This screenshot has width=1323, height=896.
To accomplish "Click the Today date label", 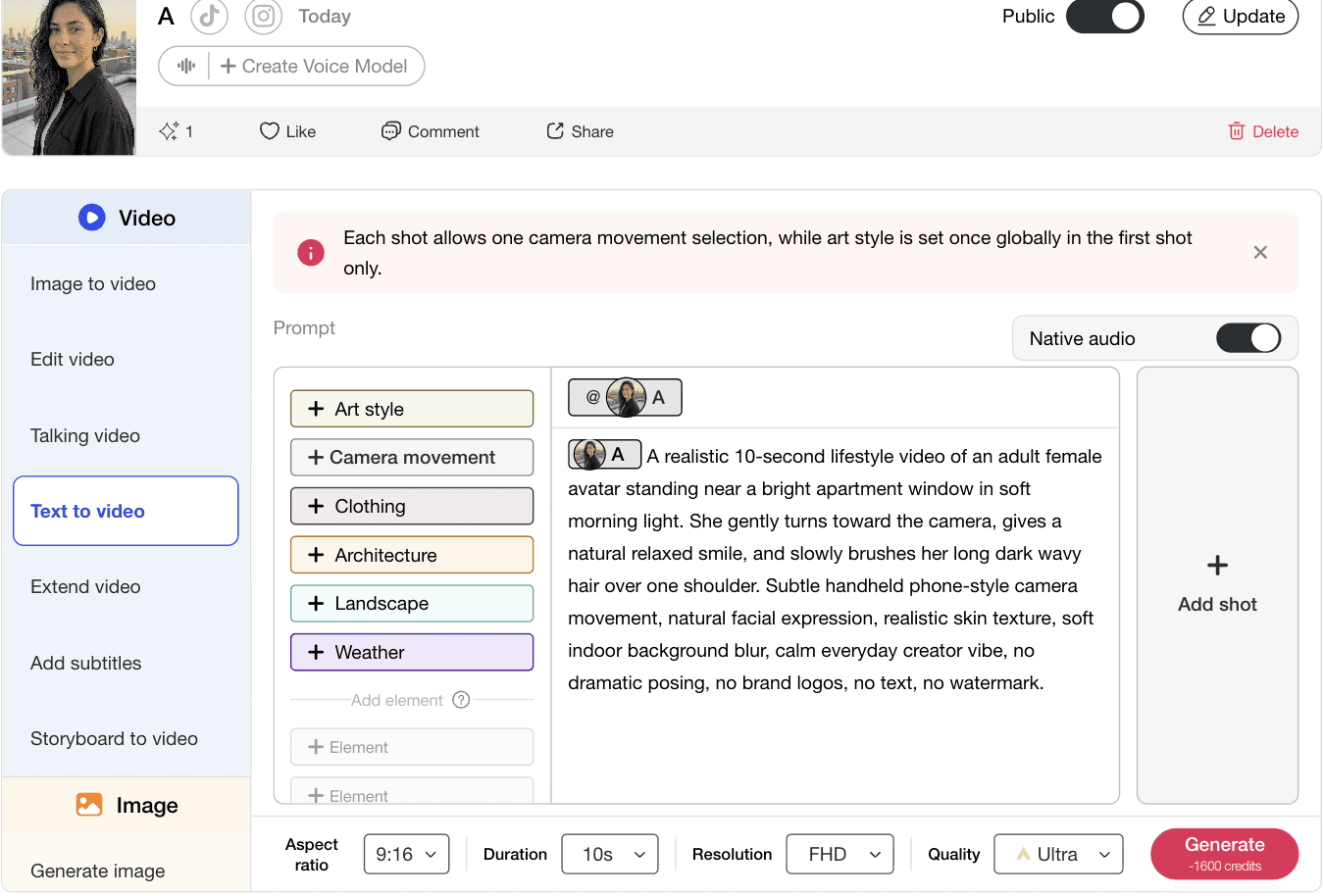I will click(325, 16).
